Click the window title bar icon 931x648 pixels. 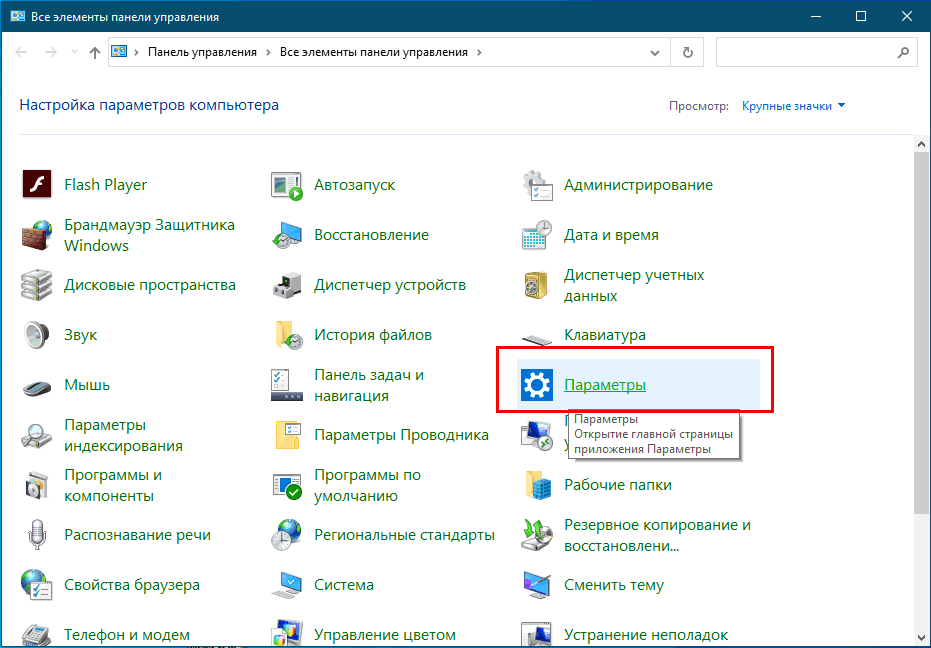[x=17, y=16]
